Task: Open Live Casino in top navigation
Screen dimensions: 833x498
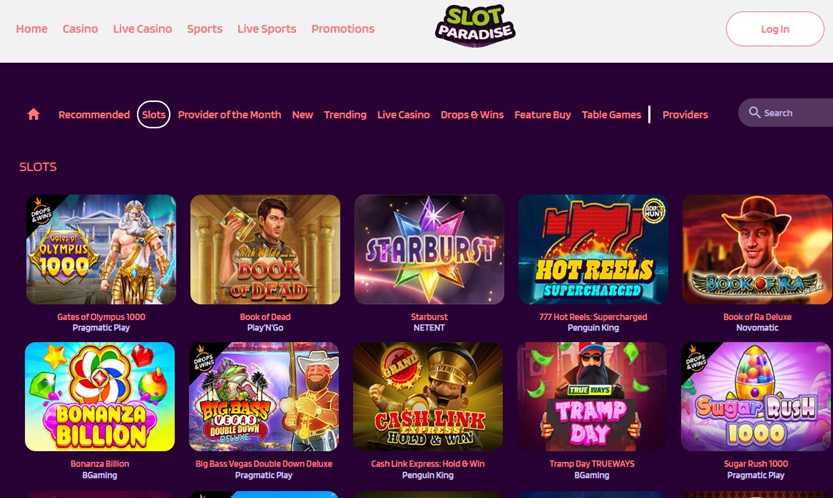Action: coord(142,29)
